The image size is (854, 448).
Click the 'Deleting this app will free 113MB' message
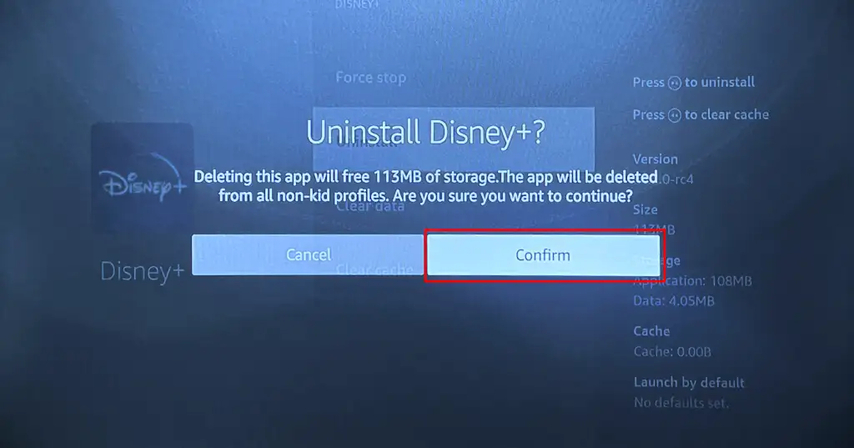(425, 186)
